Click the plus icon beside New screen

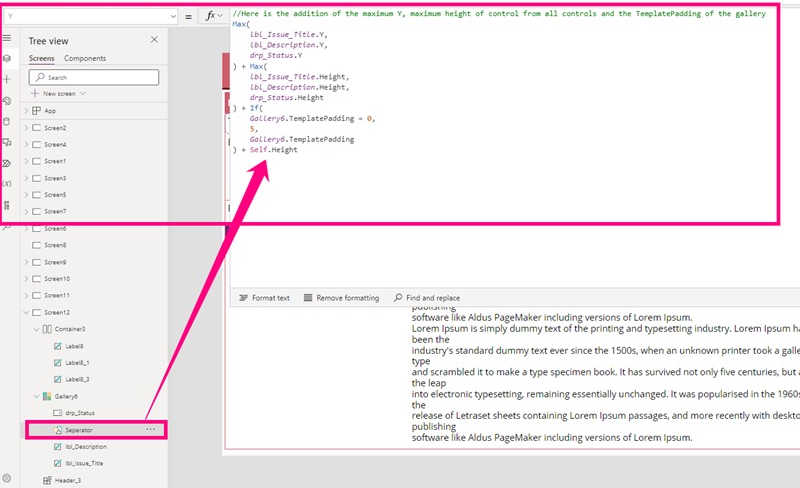35,93
